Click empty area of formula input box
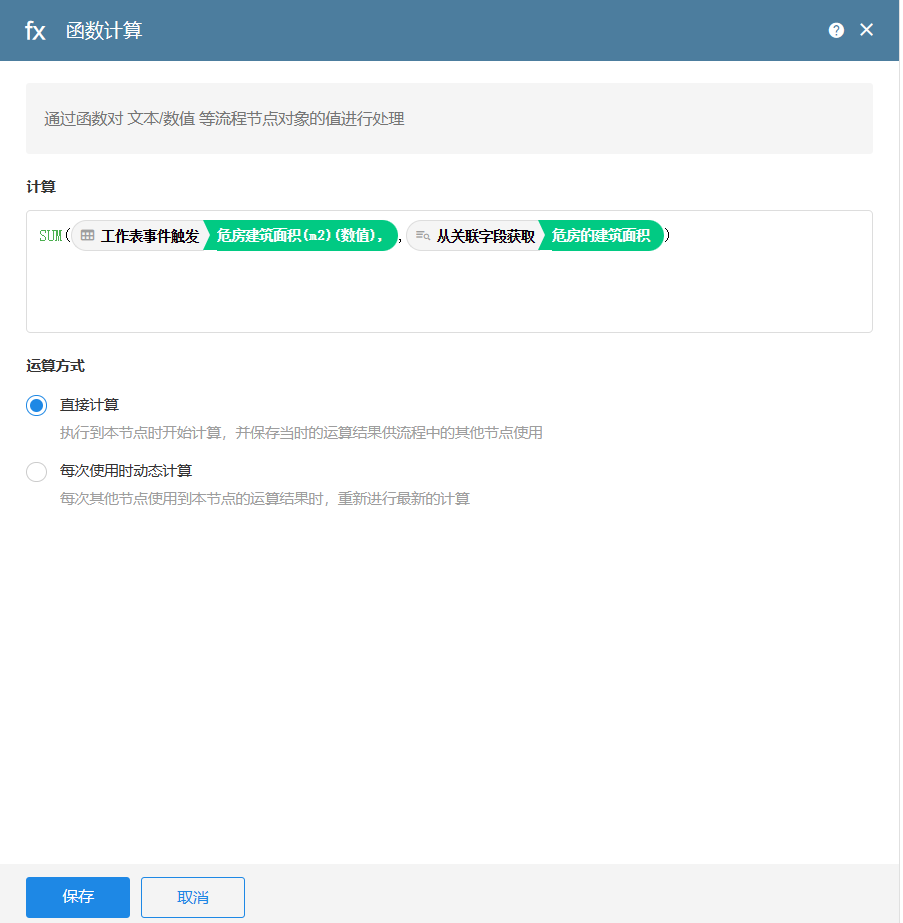Screen dimensions: 903x923 coord(450,295)
